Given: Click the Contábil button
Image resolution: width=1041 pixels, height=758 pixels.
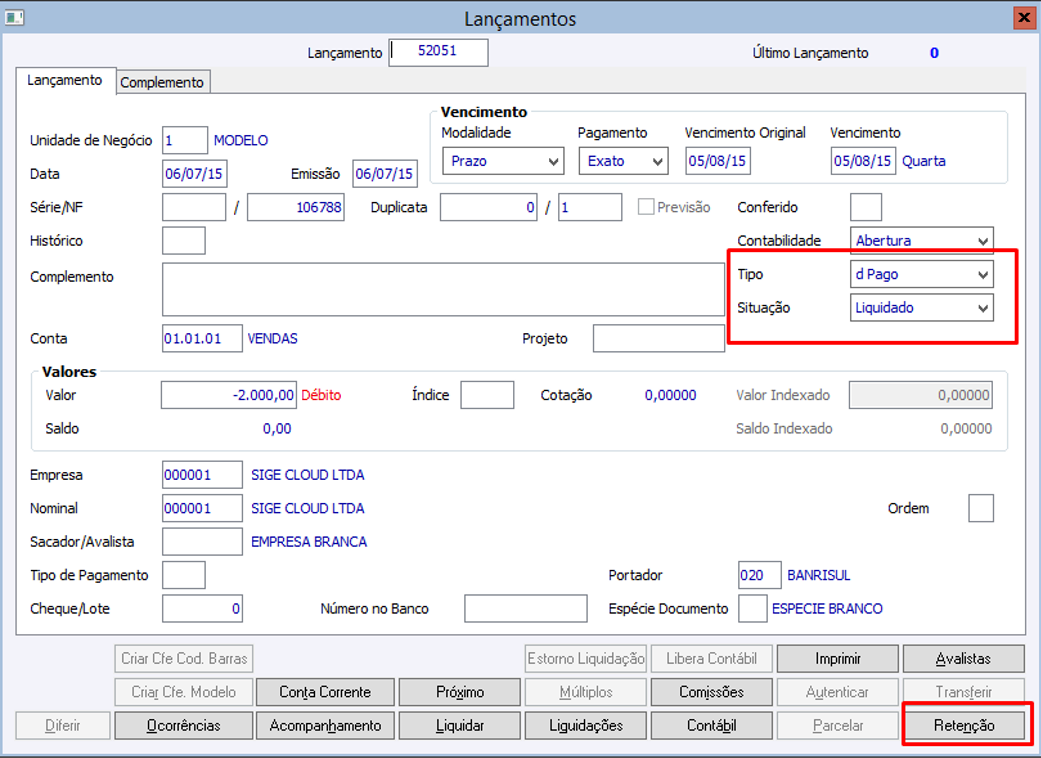Looking at the screenshot, I should [x=712, y=725].
